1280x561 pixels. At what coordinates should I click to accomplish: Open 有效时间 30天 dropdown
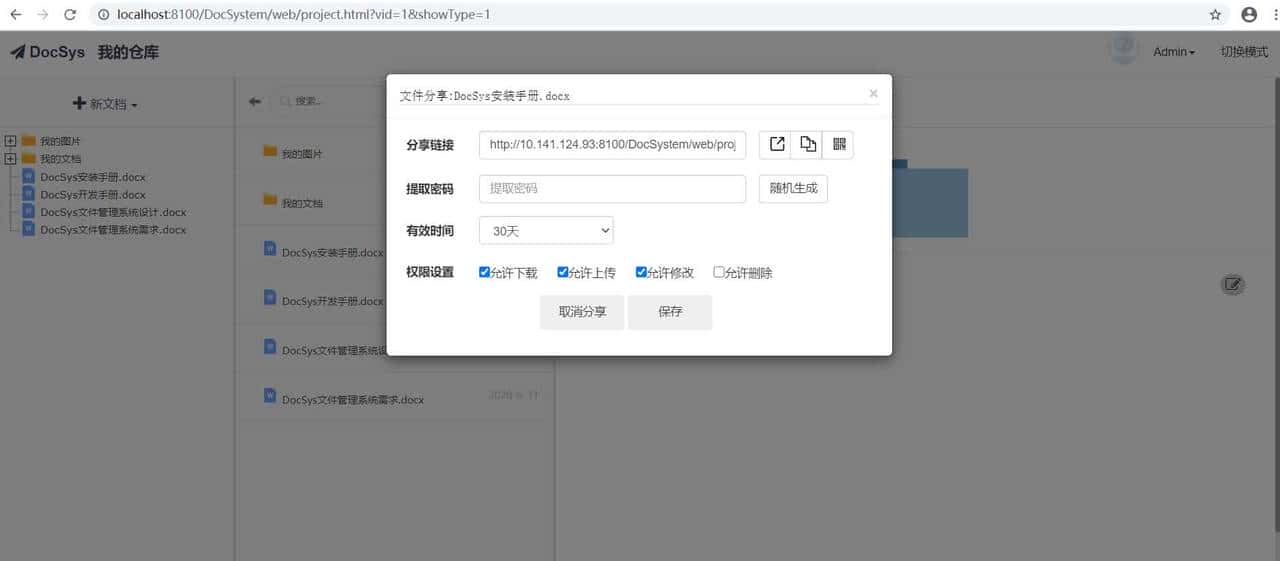point(546,231)
